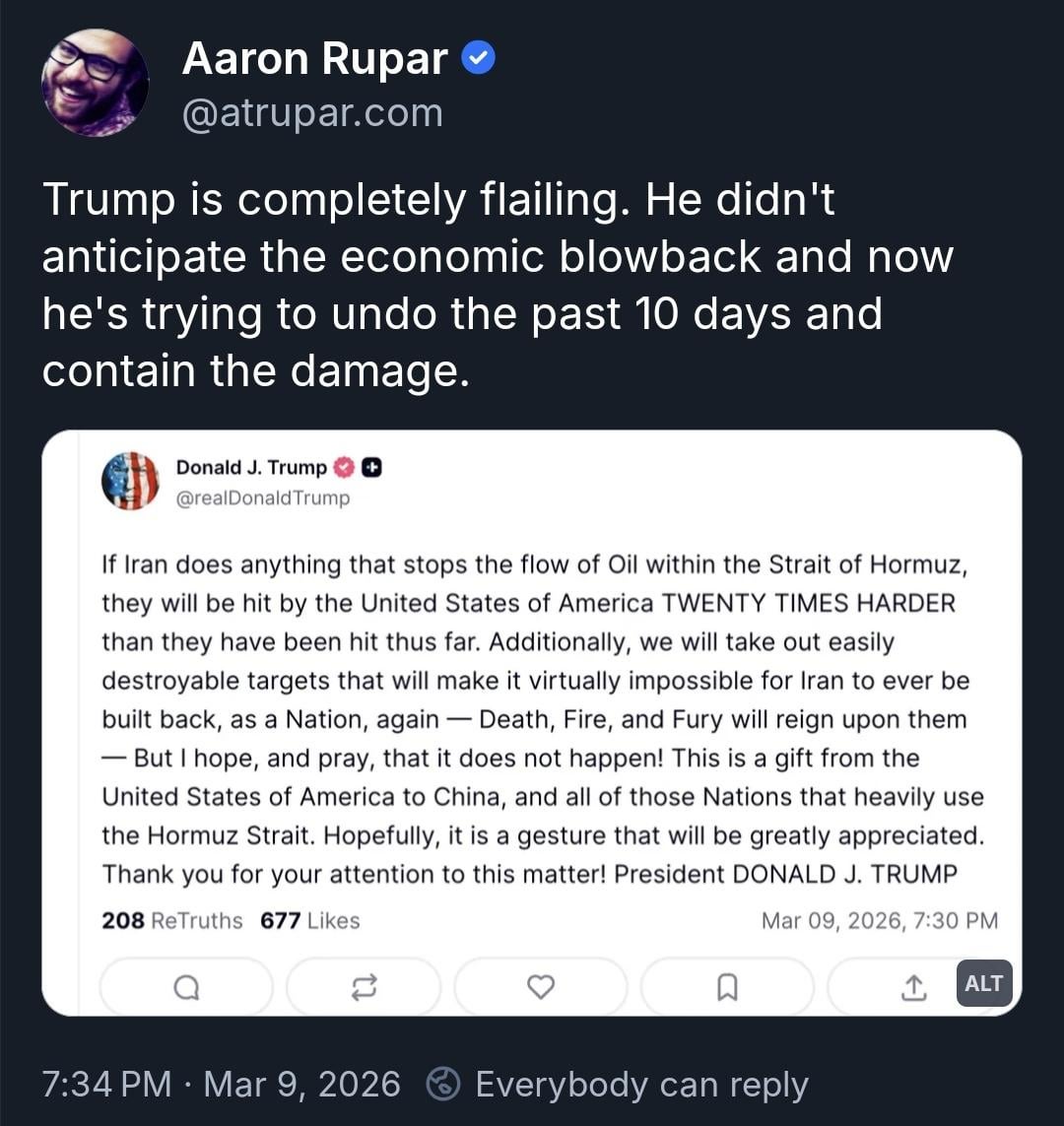Image resolution: width=1064 pixels, height=1126 pixels.
Task: Like the post with the heart icon
Action: tap(541, 985)
